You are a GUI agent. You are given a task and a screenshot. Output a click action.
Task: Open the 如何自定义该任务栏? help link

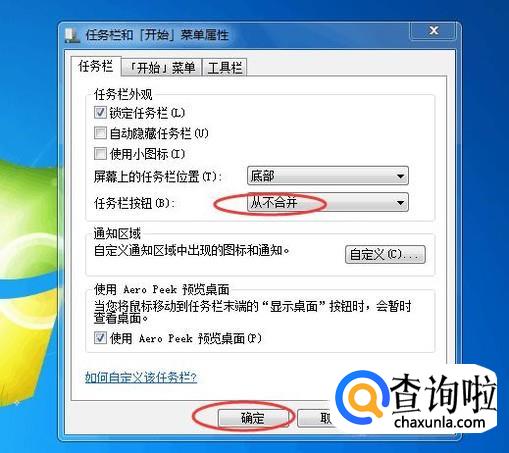141,377
